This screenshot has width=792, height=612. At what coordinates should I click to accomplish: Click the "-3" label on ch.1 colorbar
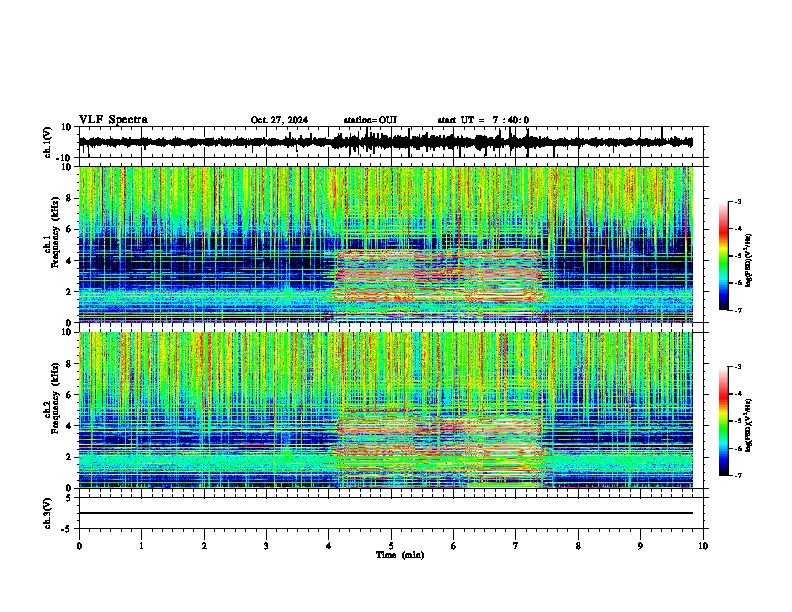click(737, 201)
